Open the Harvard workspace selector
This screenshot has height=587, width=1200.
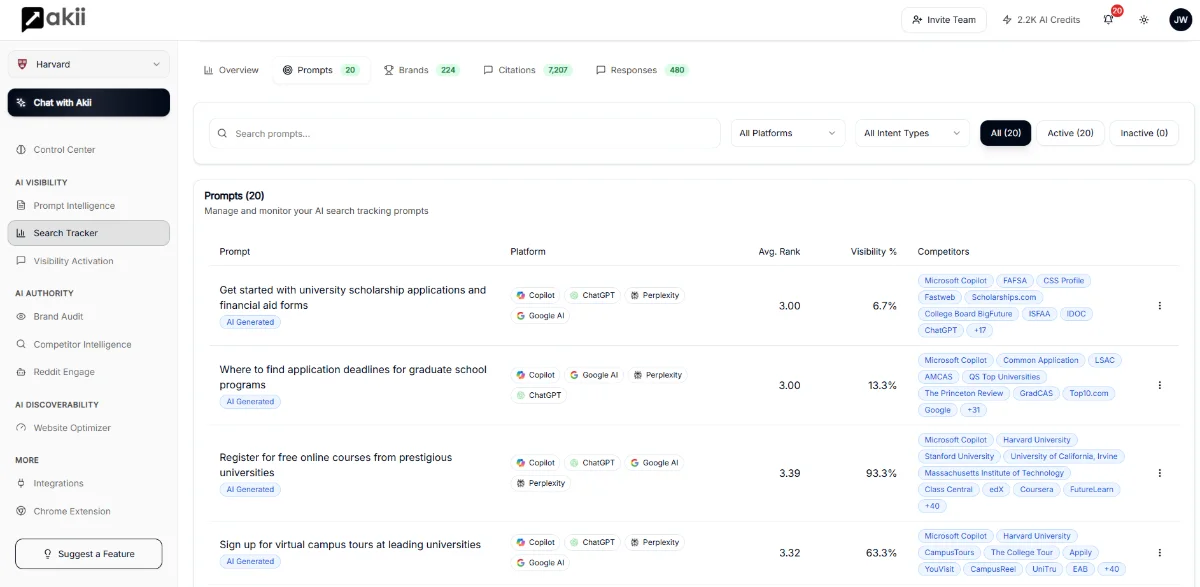pyautogui.click(x=89, y=64)
